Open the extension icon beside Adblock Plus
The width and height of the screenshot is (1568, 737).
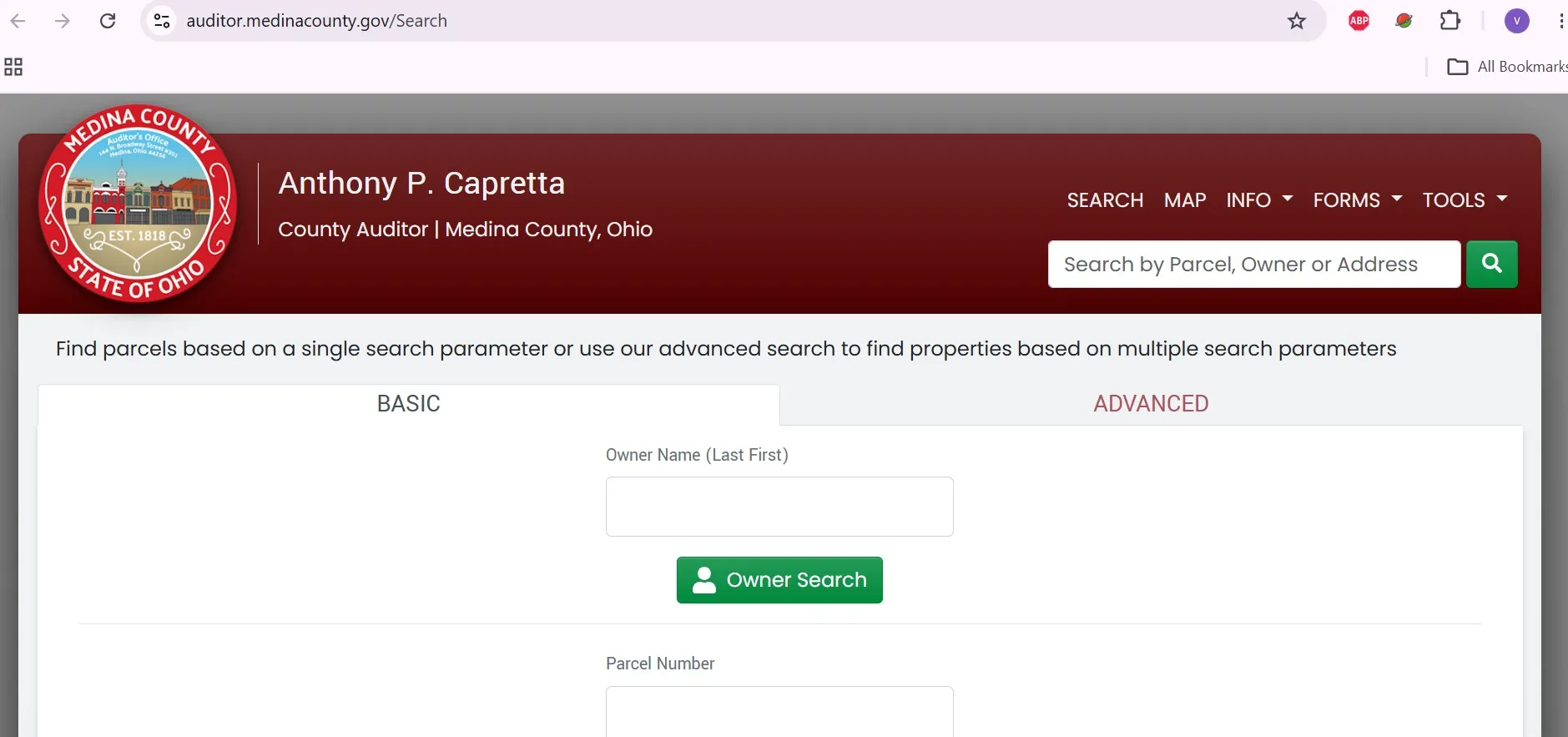pyautogui.click(x=1404, y=21)
